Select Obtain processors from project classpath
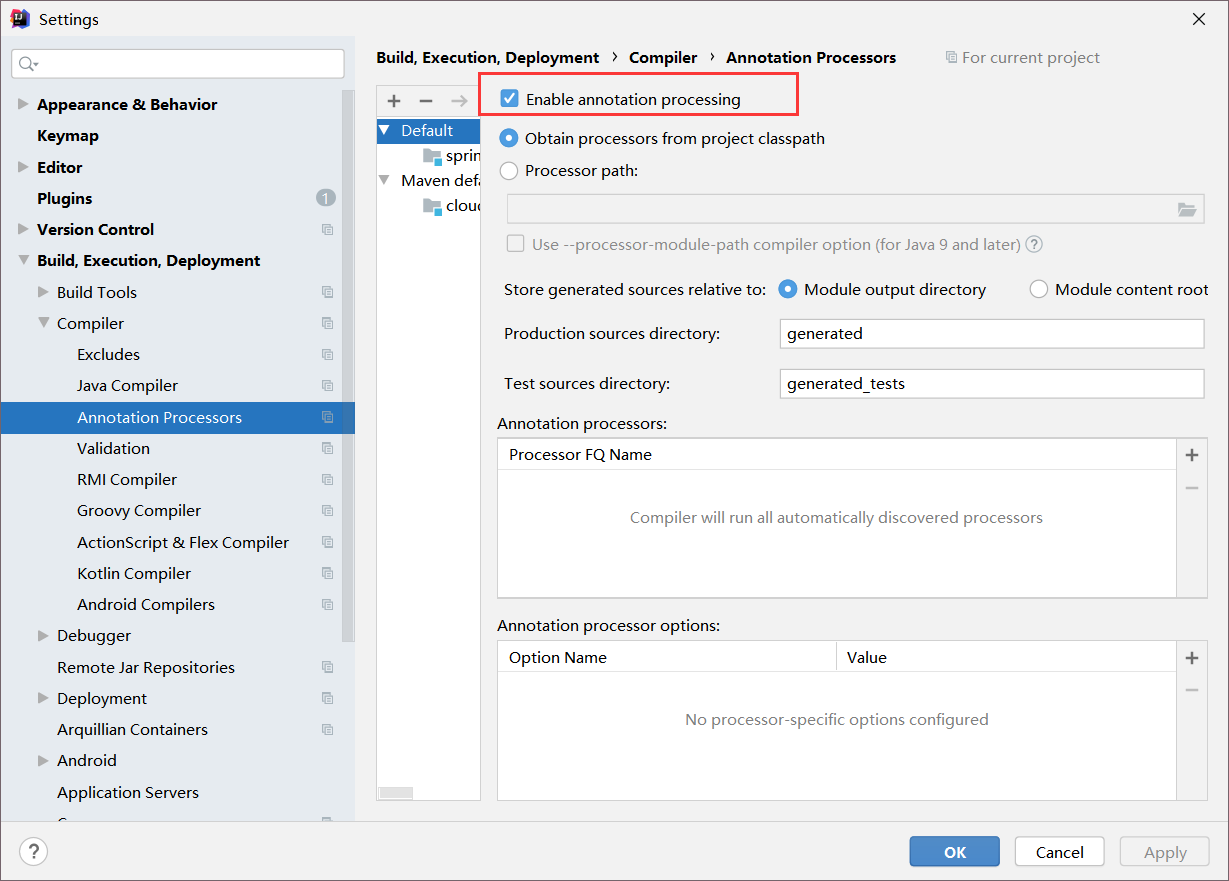 509,139
